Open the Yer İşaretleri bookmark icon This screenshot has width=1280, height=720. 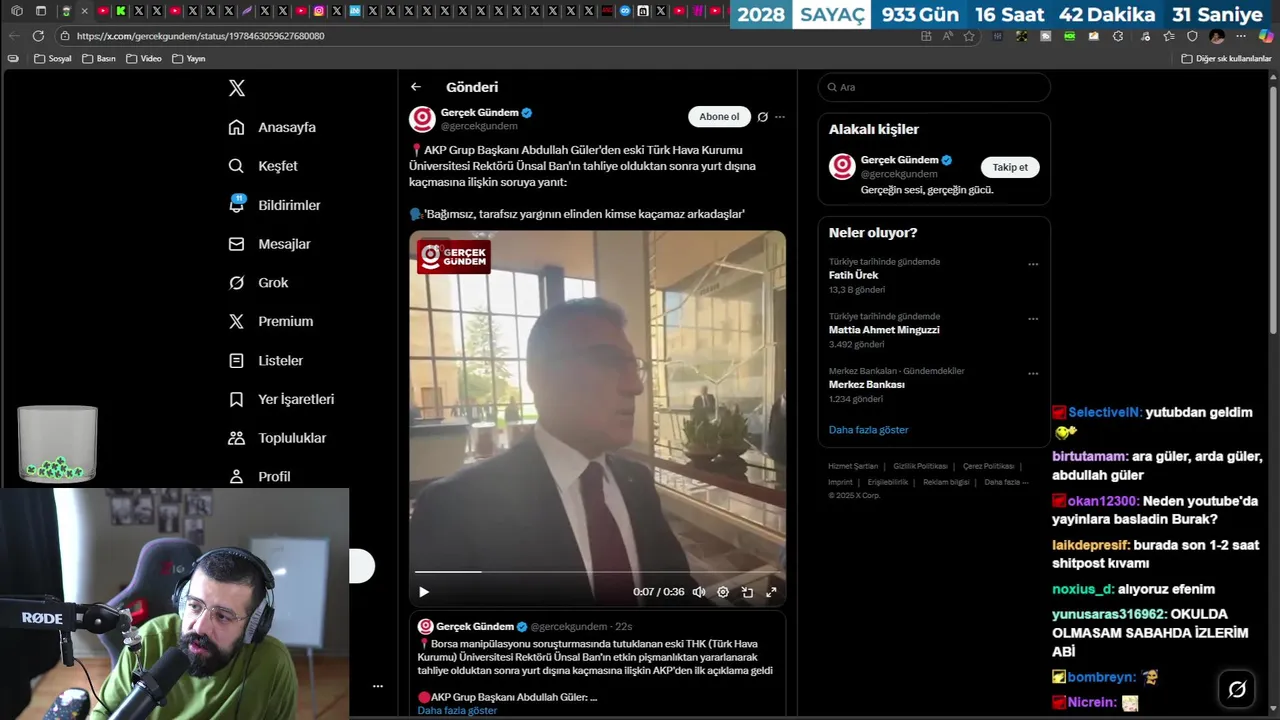(x=236, y=399)
